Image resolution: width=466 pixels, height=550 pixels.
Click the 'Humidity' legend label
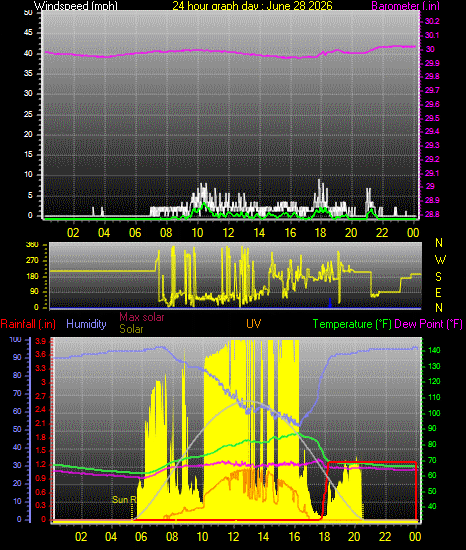click(x=86, y=324)
